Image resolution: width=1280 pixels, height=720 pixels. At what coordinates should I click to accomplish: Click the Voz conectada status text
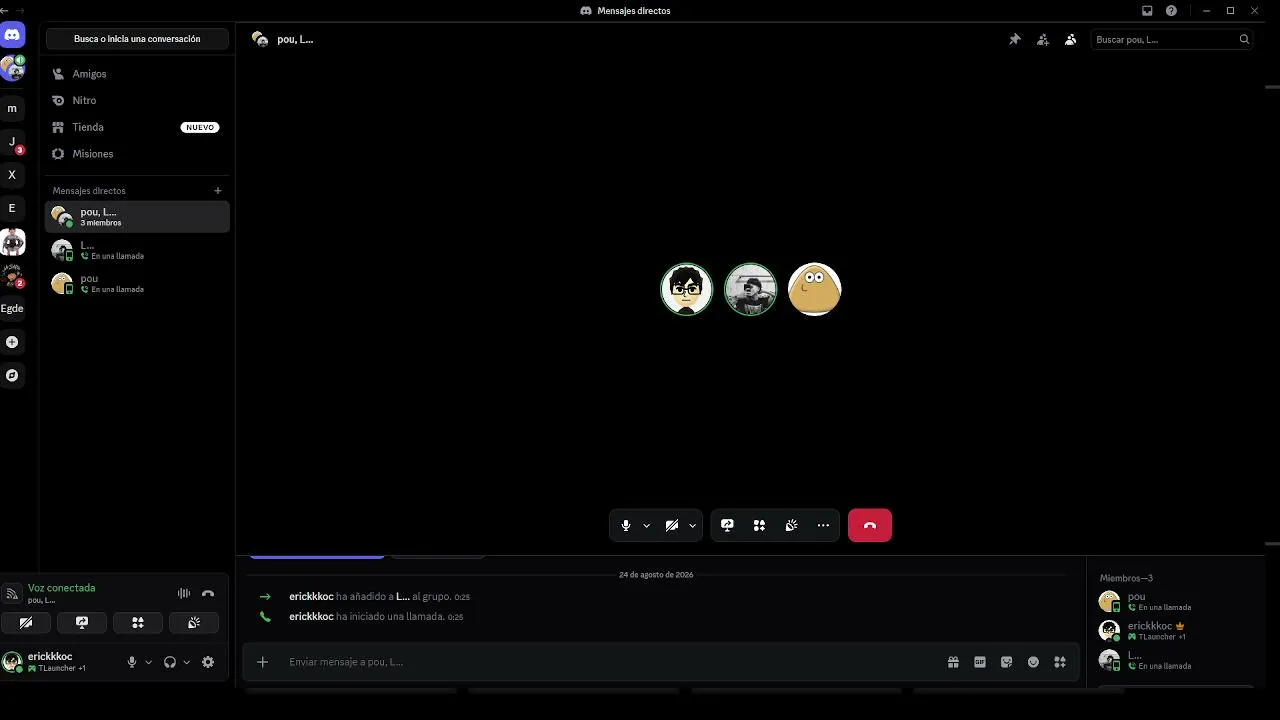click(62, 588)
